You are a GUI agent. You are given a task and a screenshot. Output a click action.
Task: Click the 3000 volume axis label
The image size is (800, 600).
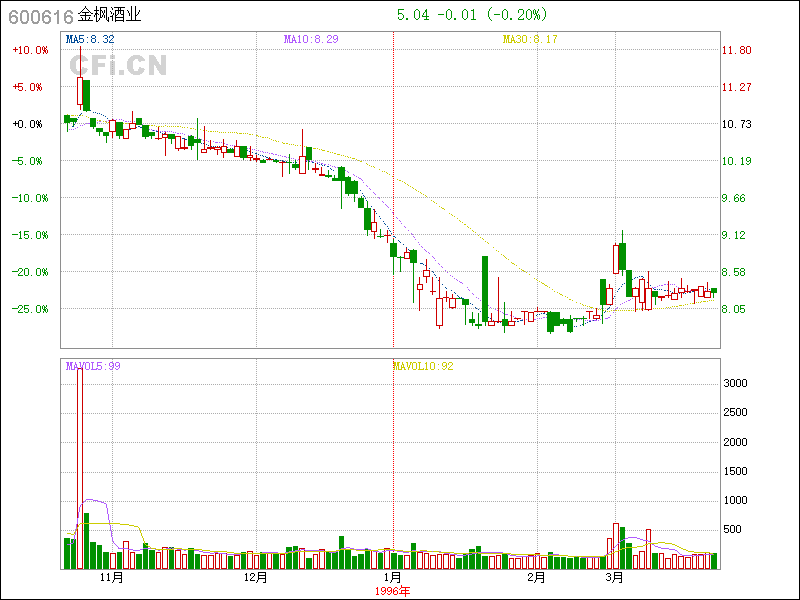(736, 383)
